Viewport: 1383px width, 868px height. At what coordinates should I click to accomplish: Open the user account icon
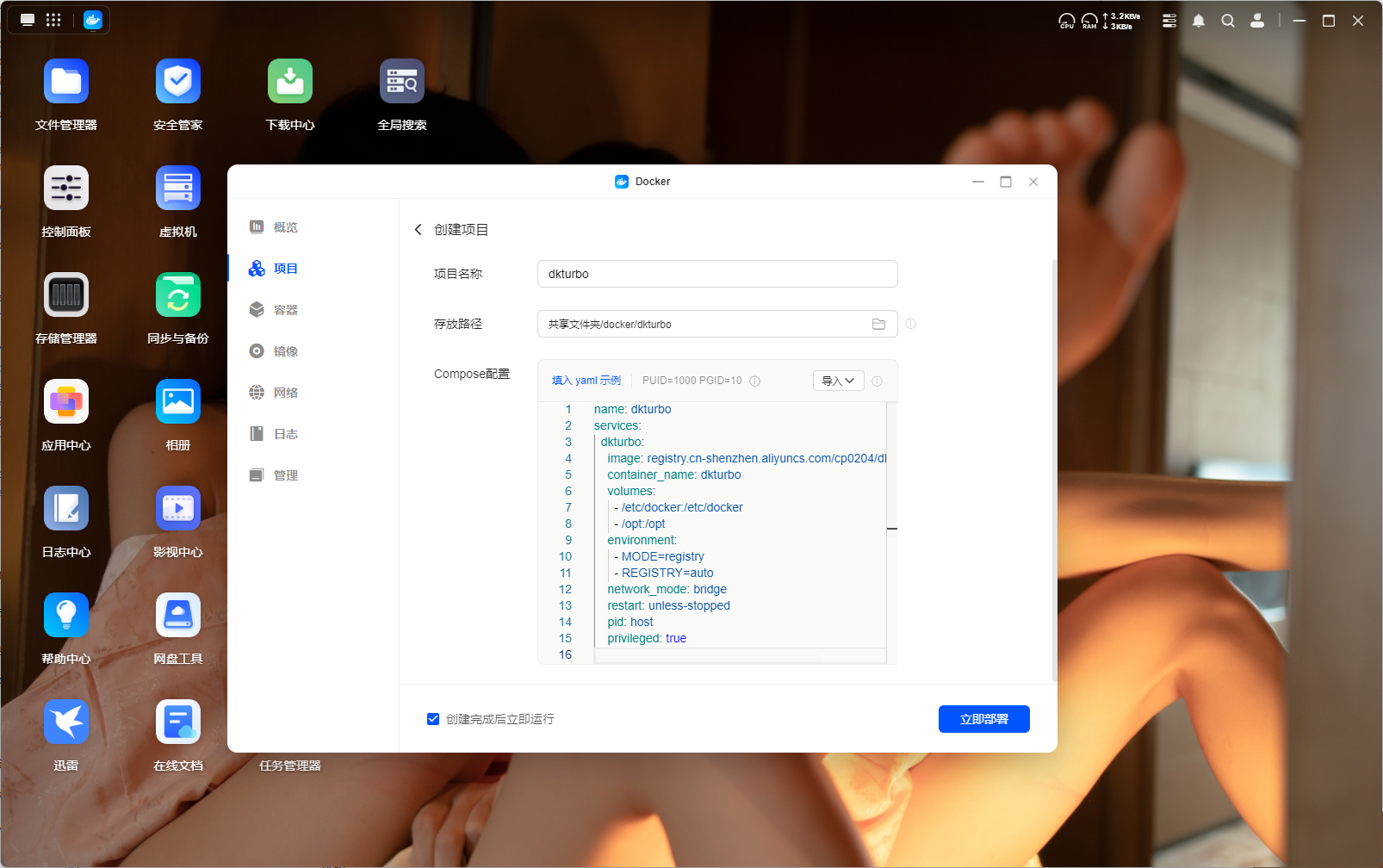pos(1257,21)
